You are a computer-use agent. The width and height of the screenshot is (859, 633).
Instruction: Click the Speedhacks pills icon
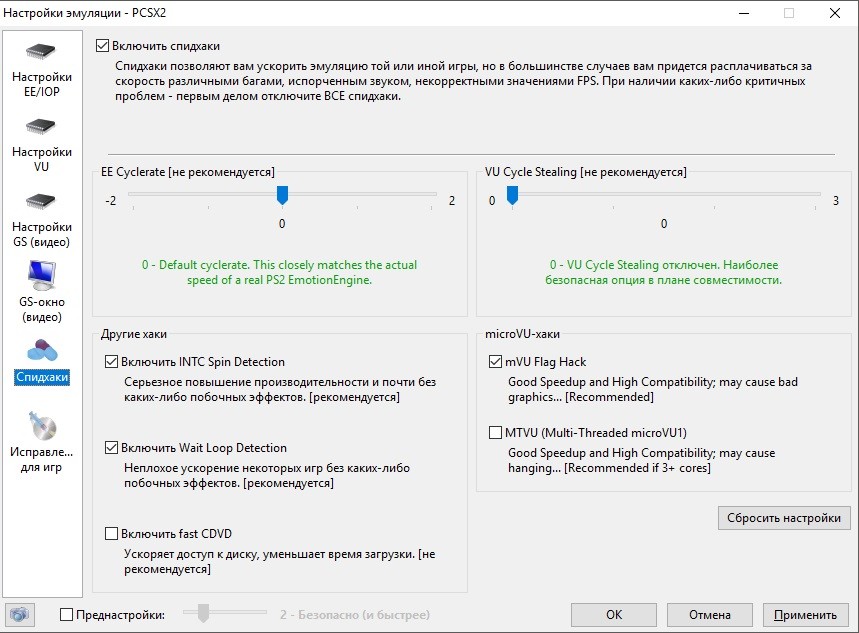[42, 350]
